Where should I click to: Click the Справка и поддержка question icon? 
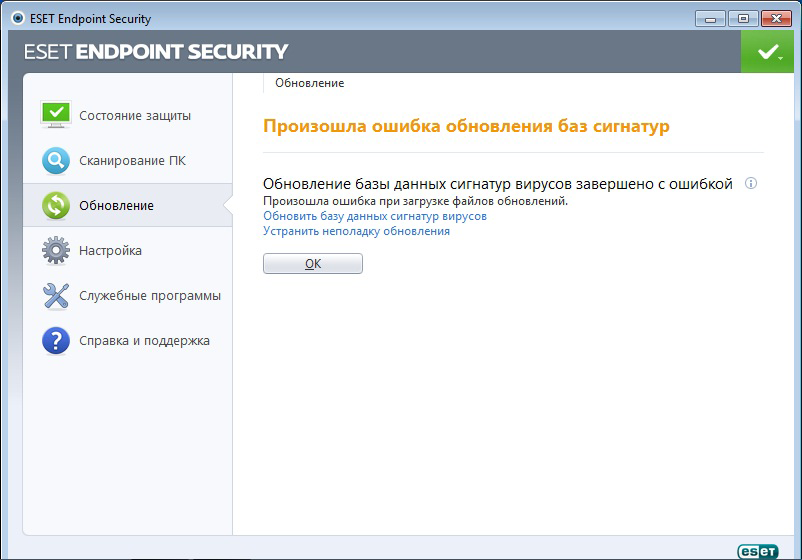(x=56, y=340)
